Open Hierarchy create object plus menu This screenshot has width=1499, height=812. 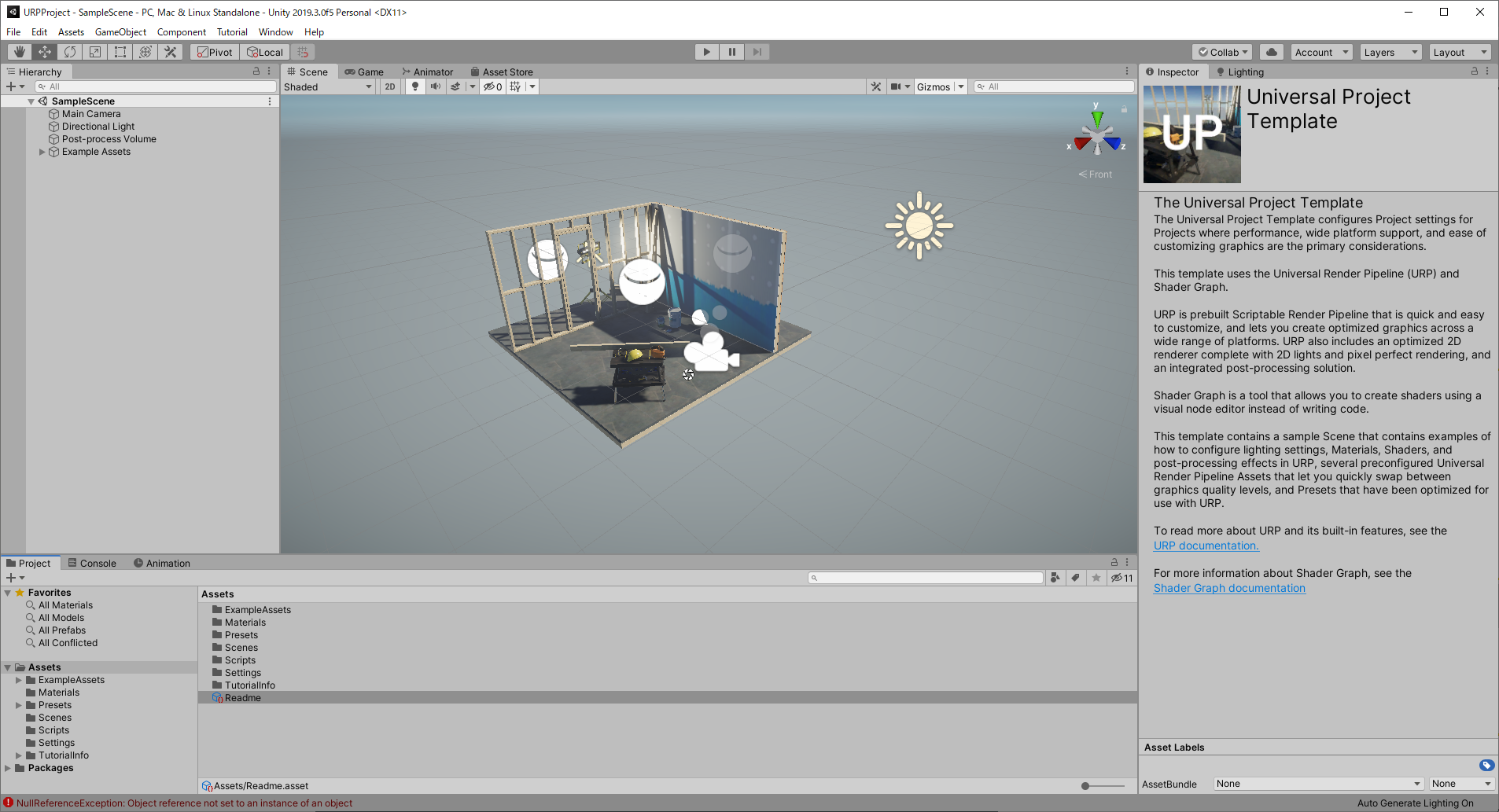coord(15,86)
